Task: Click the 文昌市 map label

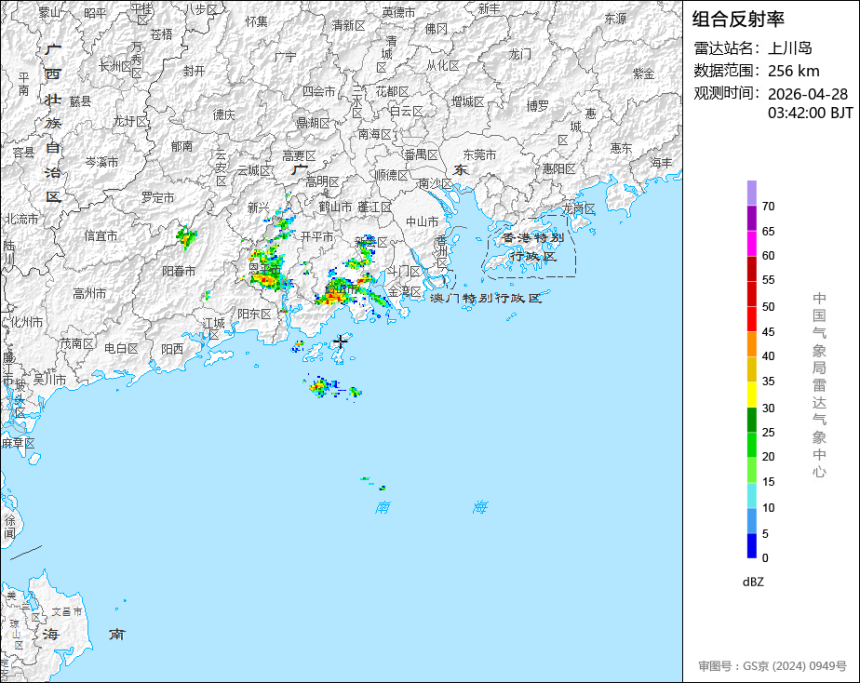Action: 66,611
